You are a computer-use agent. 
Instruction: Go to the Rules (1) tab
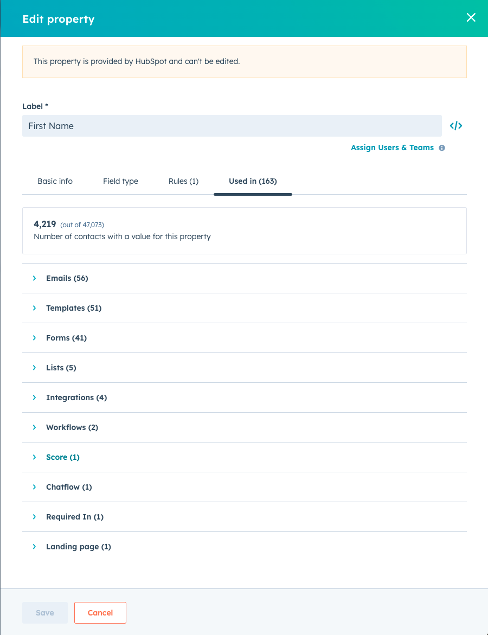click(x=183, y=181)
